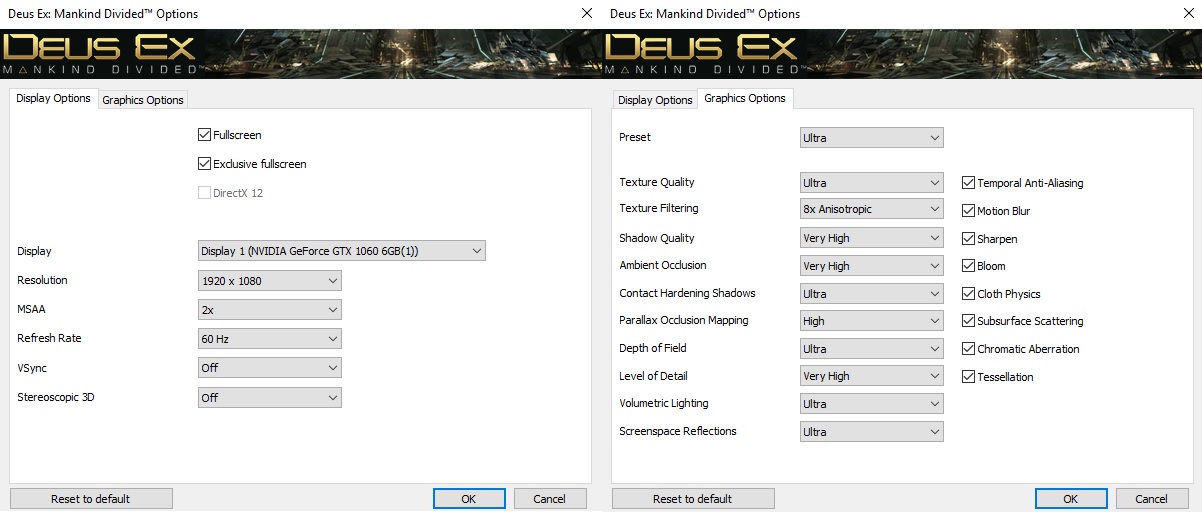1202x512 pixels.
Task: Close the right Options window
Action: 1187,13
